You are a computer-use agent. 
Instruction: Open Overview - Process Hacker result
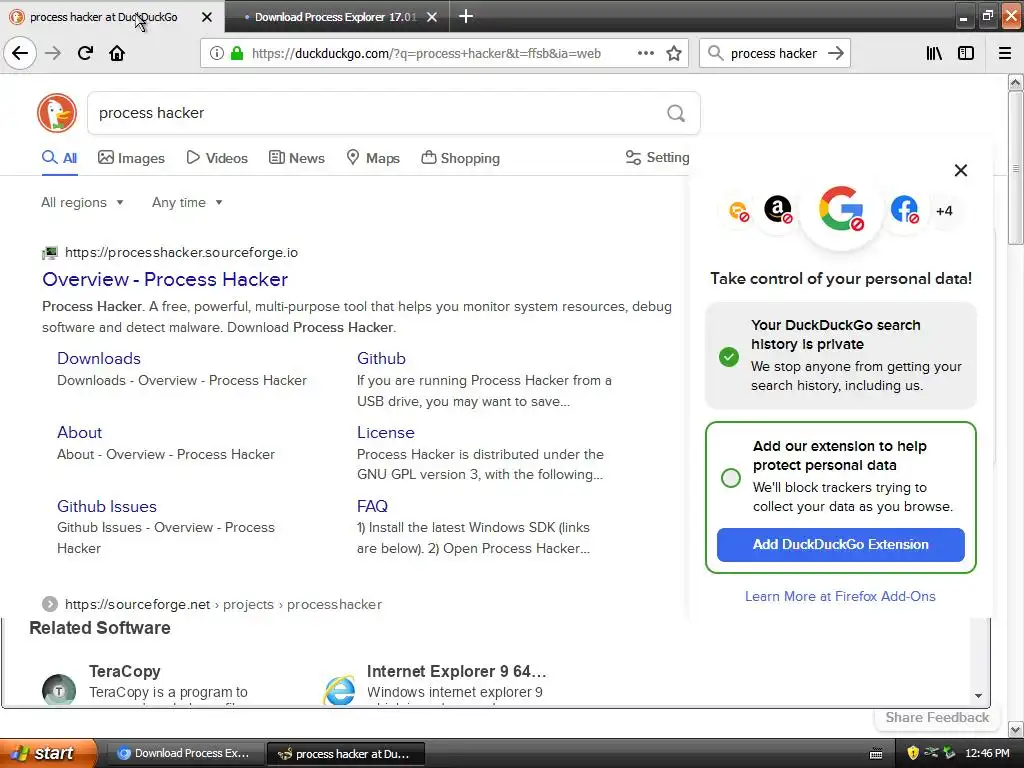pyautogui.click(x=165, y=279)
